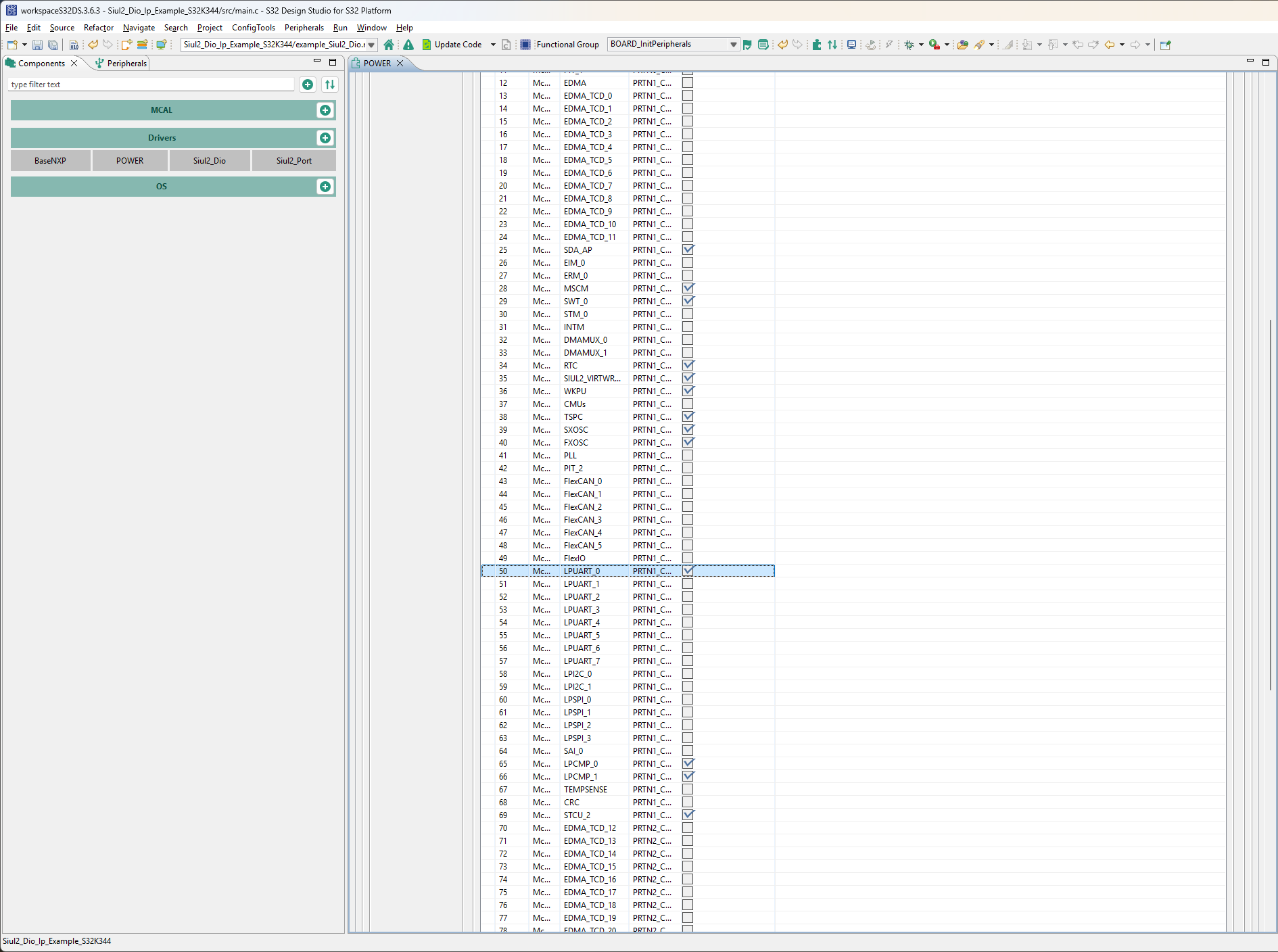The height and width of the screenshot is (952, 1278).
Task: Select the Siul2_Dio driver component
Action: pyautogui.click(x=209, y=160)
